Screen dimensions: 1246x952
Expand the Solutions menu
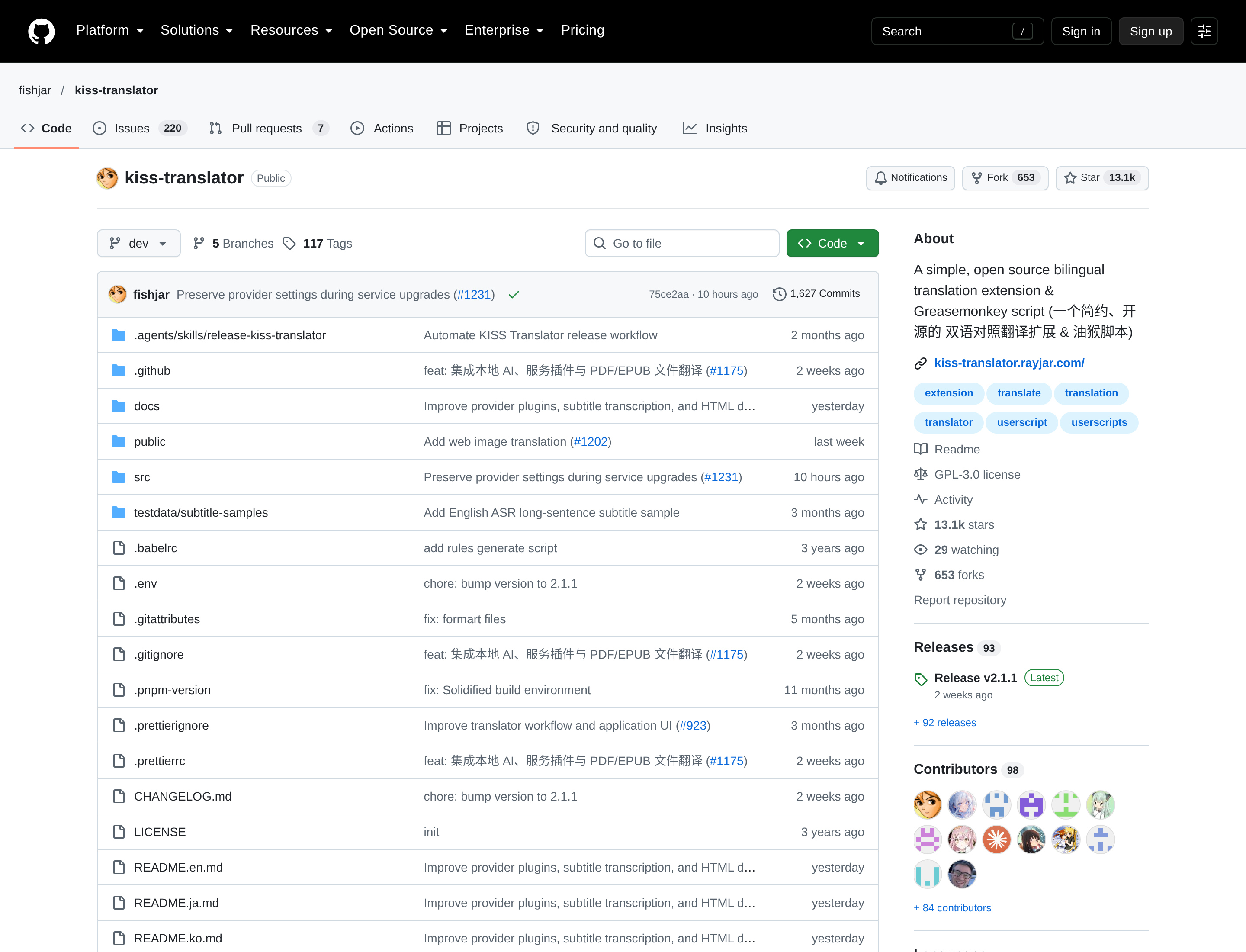tap(196, 31)
